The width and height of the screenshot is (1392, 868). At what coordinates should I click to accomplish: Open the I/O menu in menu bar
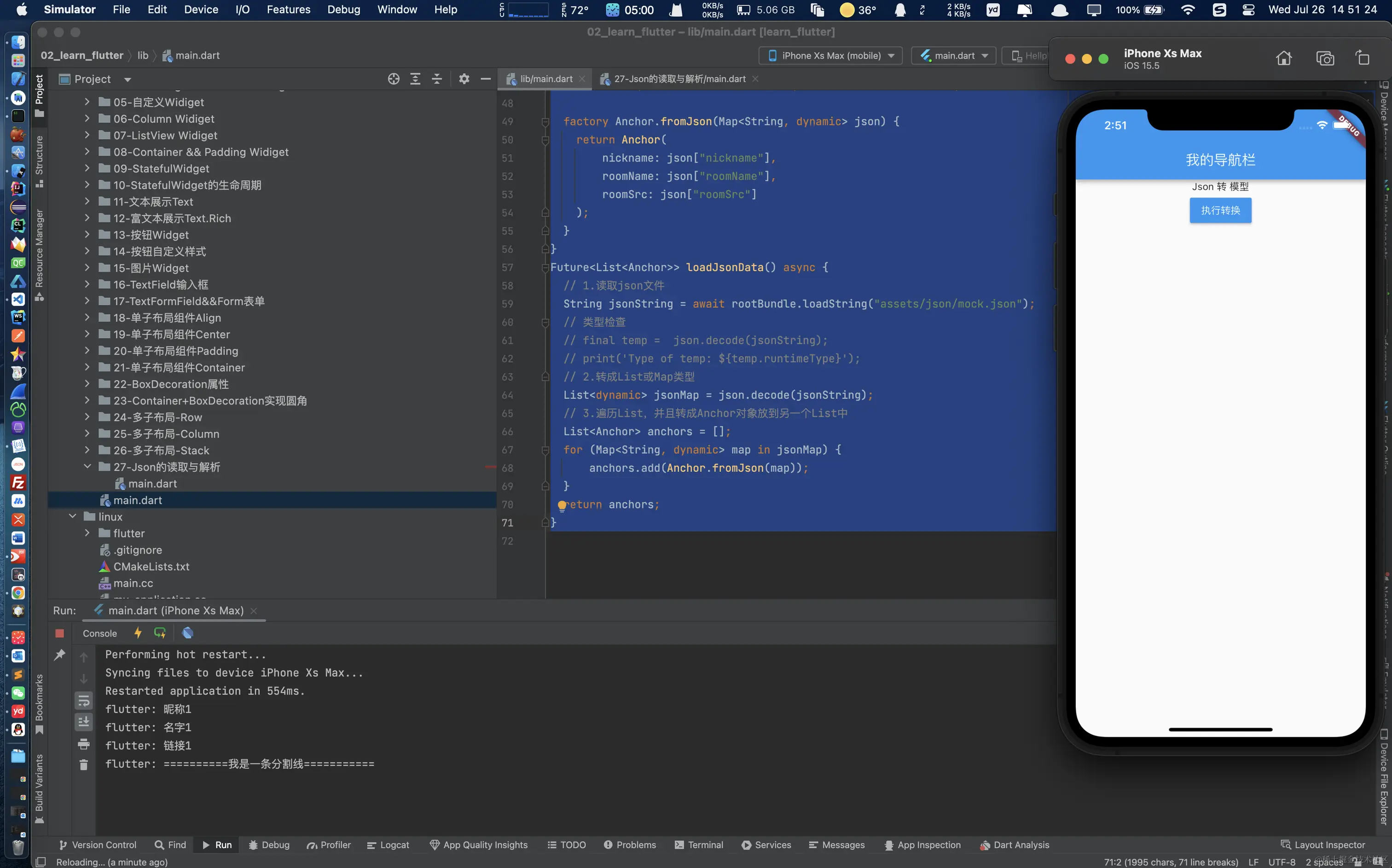tap(242, 10)
